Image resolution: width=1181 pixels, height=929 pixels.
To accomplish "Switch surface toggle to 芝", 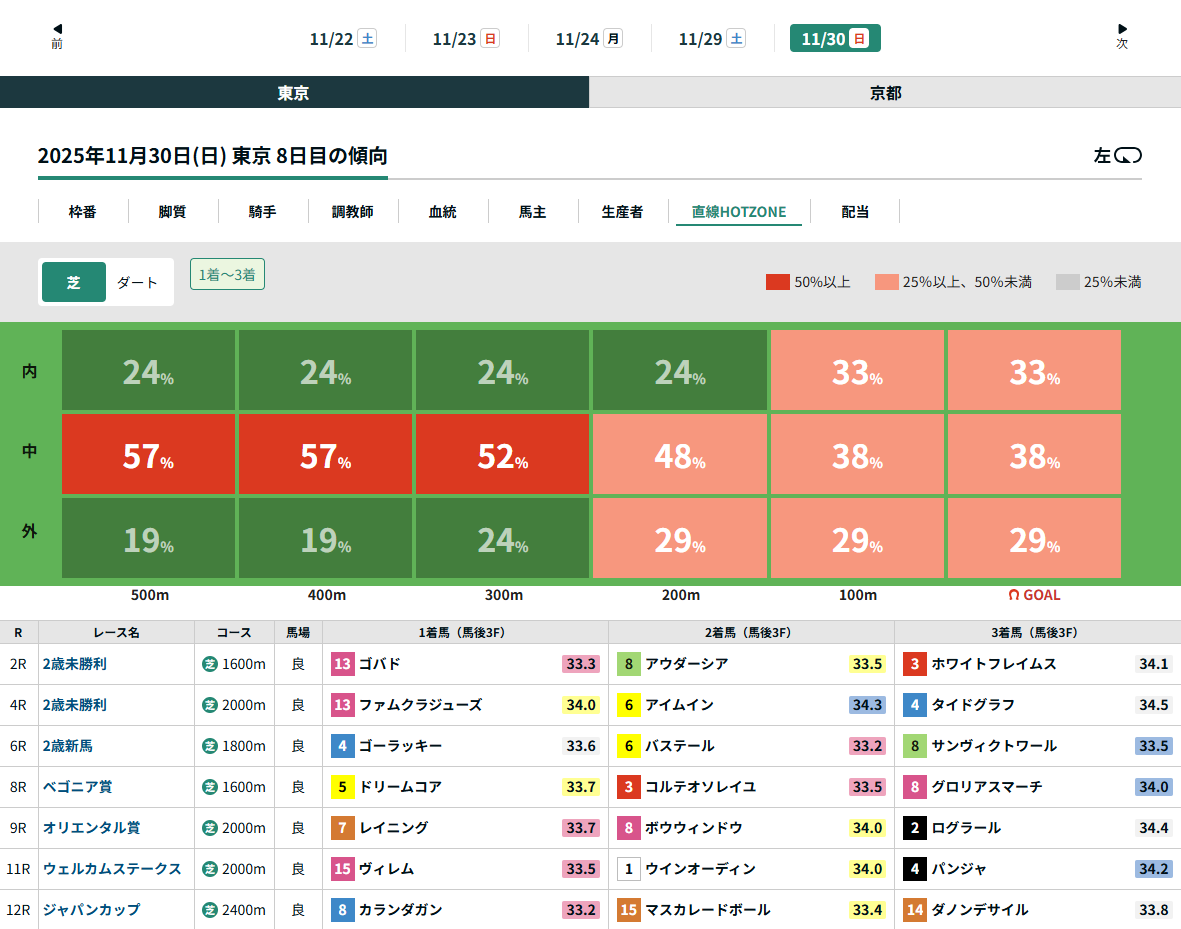I will pos(74,282).
